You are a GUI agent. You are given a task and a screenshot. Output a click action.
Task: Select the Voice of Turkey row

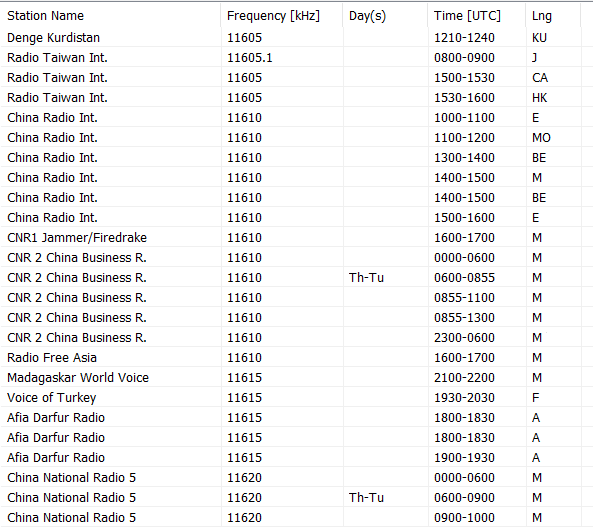pyautogui.click(x=290, y=398)
